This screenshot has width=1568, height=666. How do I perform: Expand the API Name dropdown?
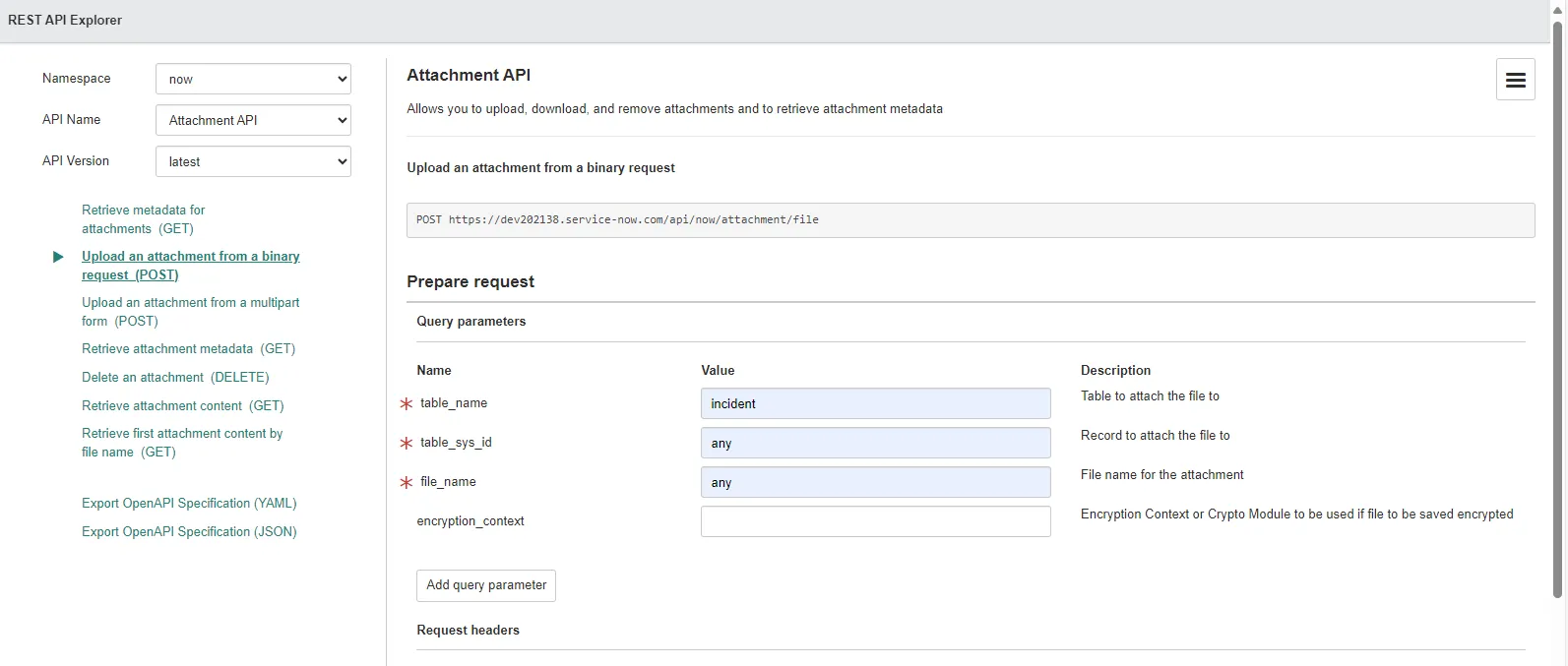point(253,120)
